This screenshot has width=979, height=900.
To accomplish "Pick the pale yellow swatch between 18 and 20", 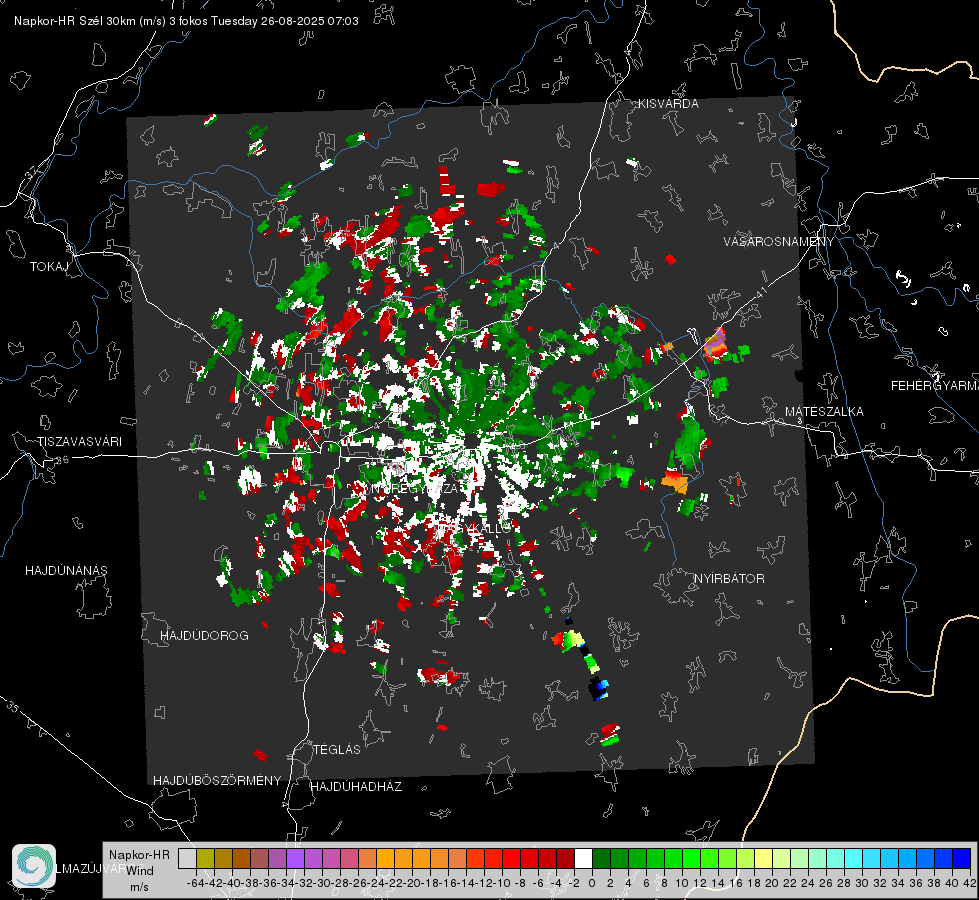I will point(764,859).
